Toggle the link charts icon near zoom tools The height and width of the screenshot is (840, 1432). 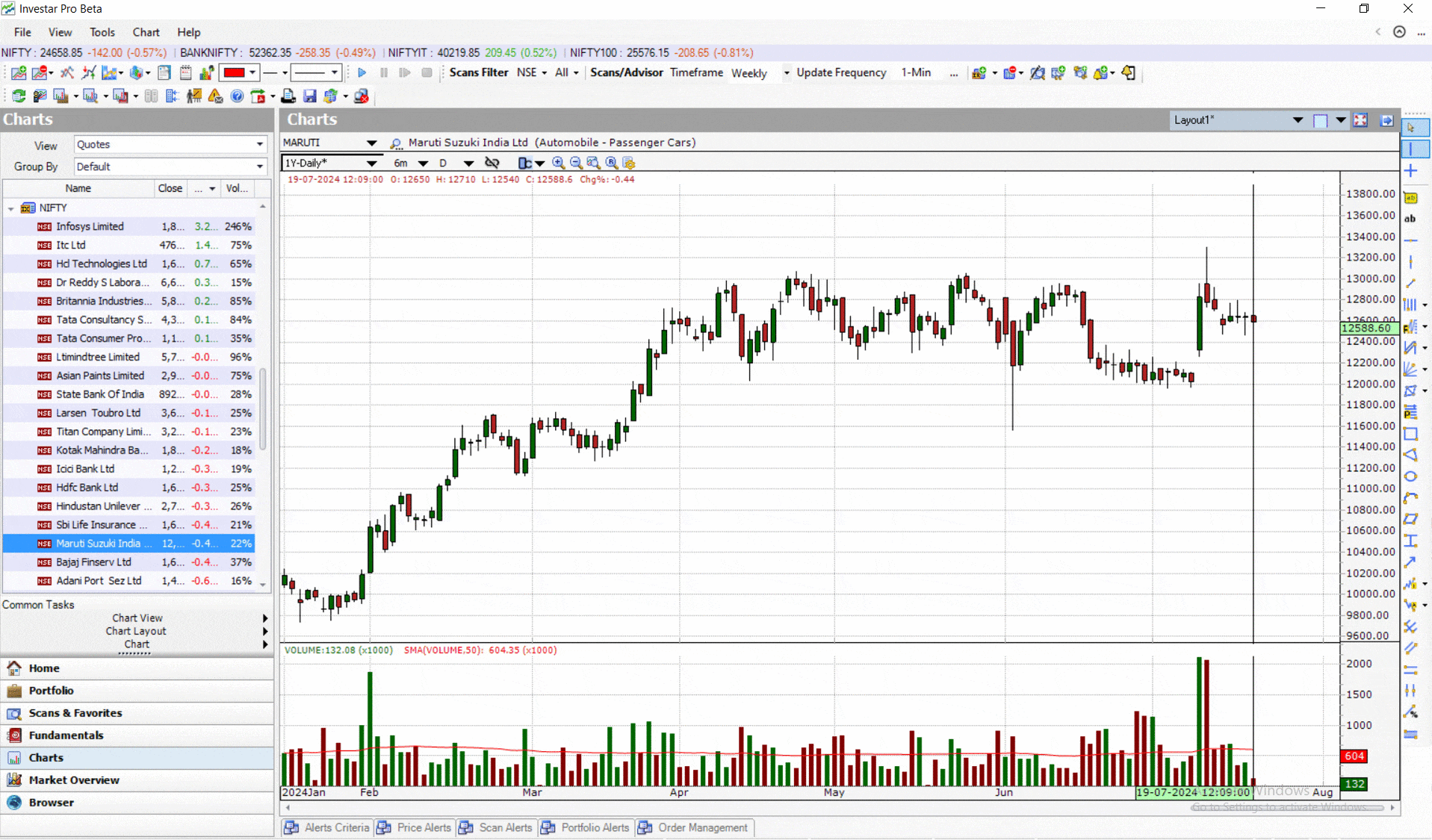492,163
